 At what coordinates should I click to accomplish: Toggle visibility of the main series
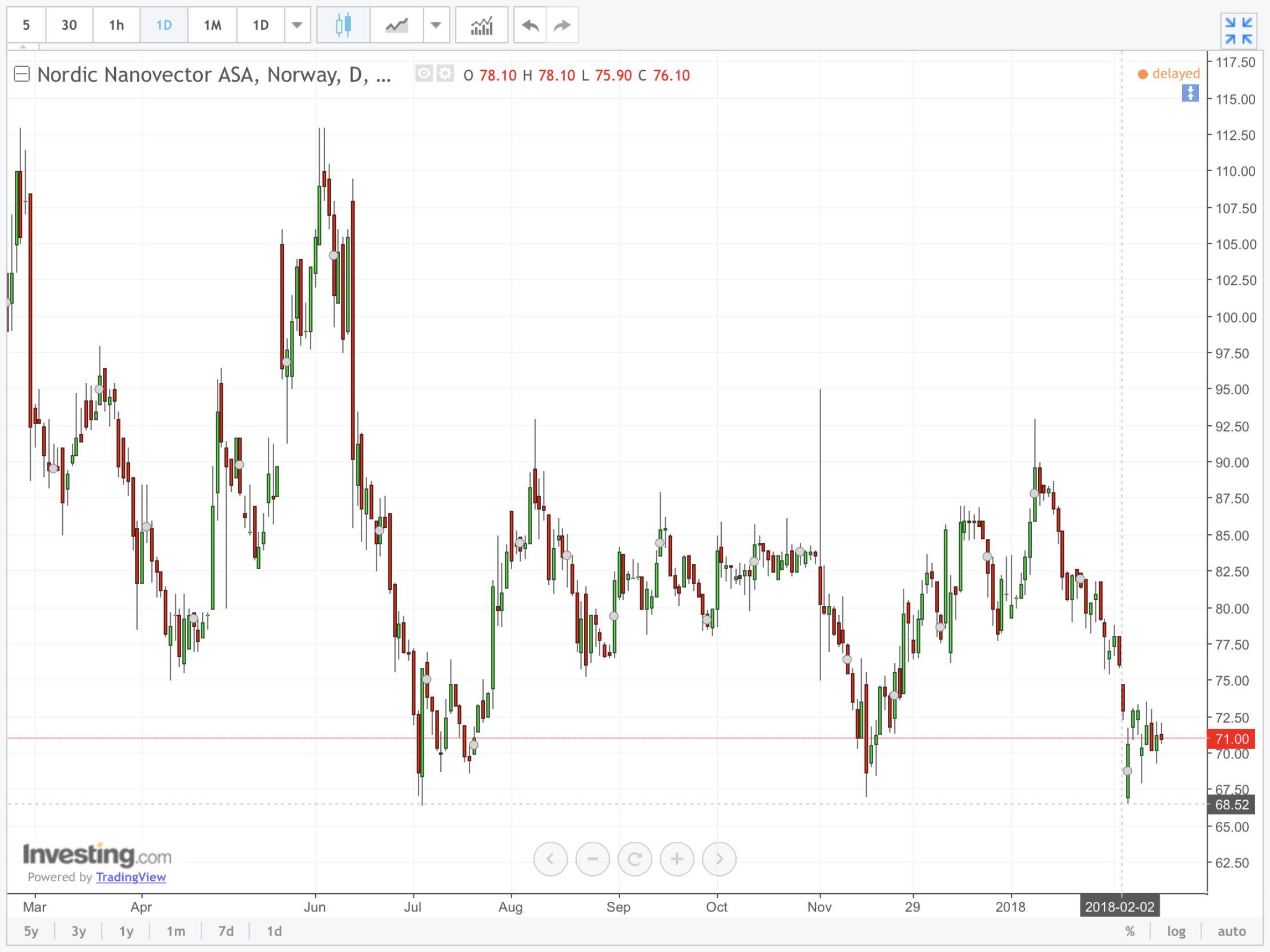(424, 74)
